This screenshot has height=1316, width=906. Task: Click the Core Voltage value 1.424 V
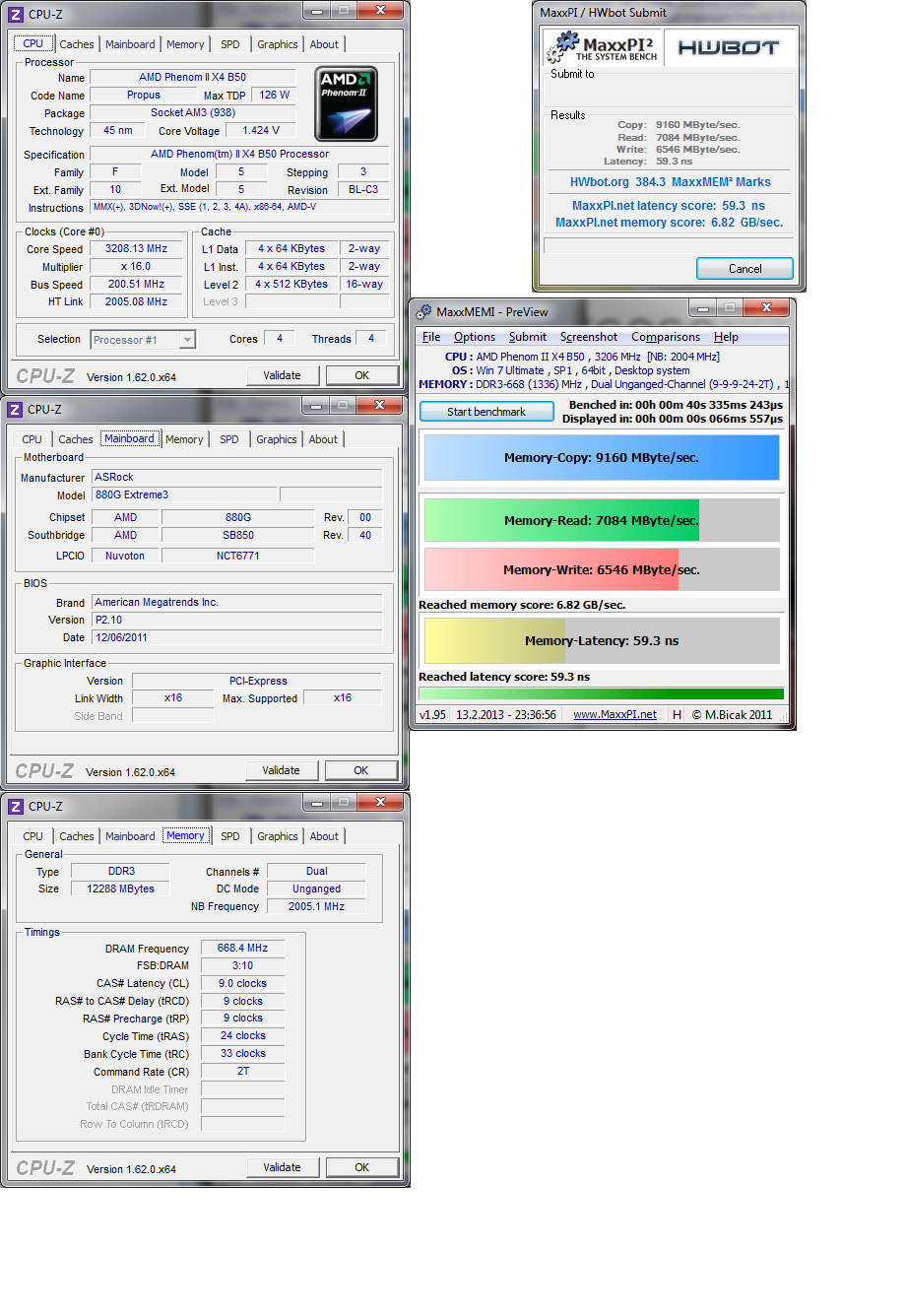point(261,130)
